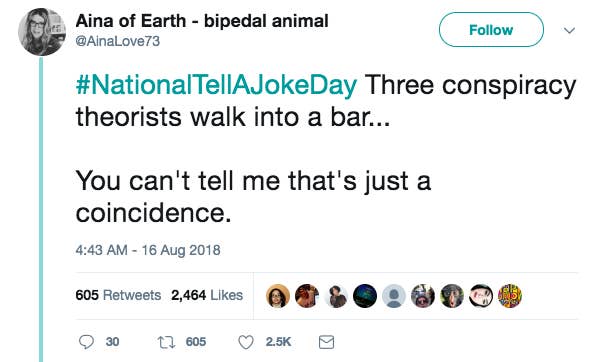Click the reply speech bubble icon
Screen dimensions: 597x362
click(x=86, y=342)
